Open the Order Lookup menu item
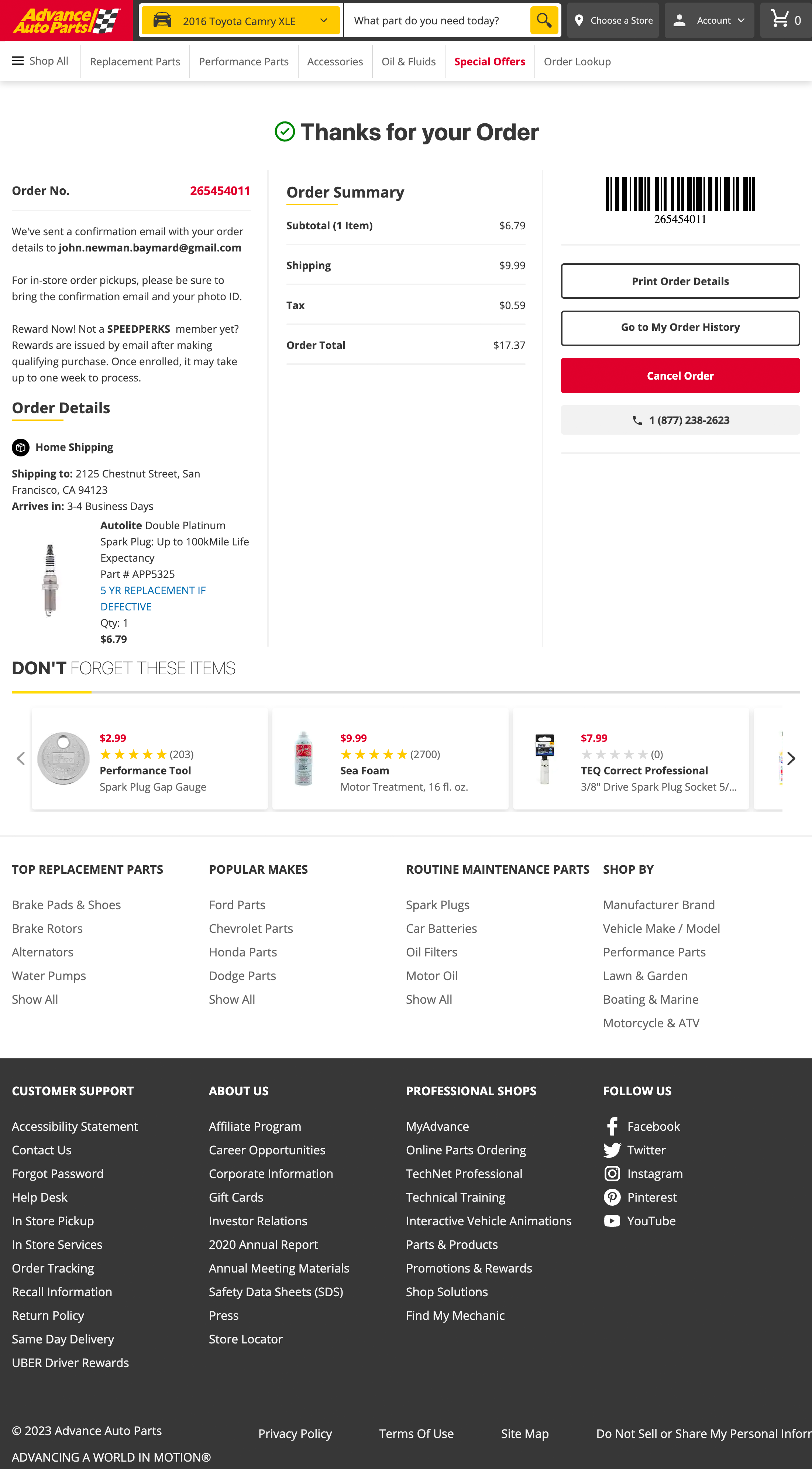This screenshot has width=812, height=1469. click(x=577, y=61)
